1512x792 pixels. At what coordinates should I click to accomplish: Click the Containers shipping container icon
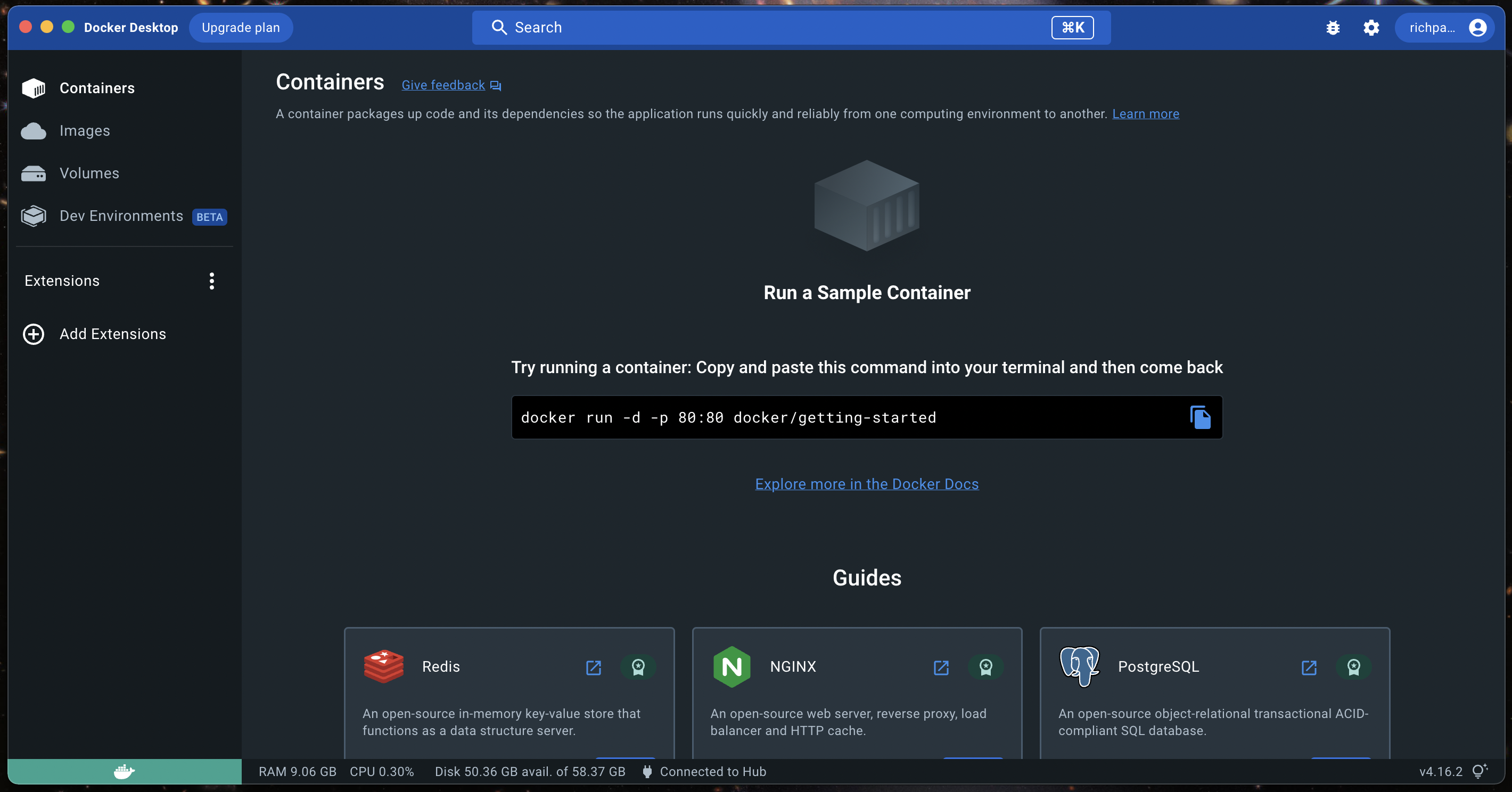34,88
